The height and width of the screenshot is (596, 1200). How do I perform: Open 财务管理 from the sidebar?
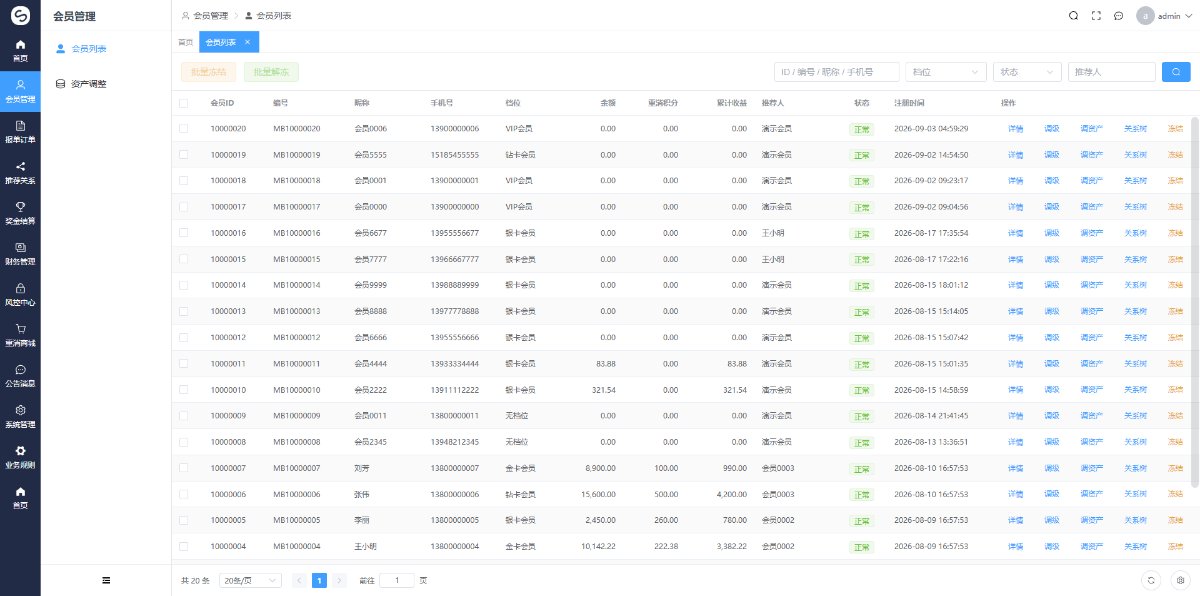[20, 253]
